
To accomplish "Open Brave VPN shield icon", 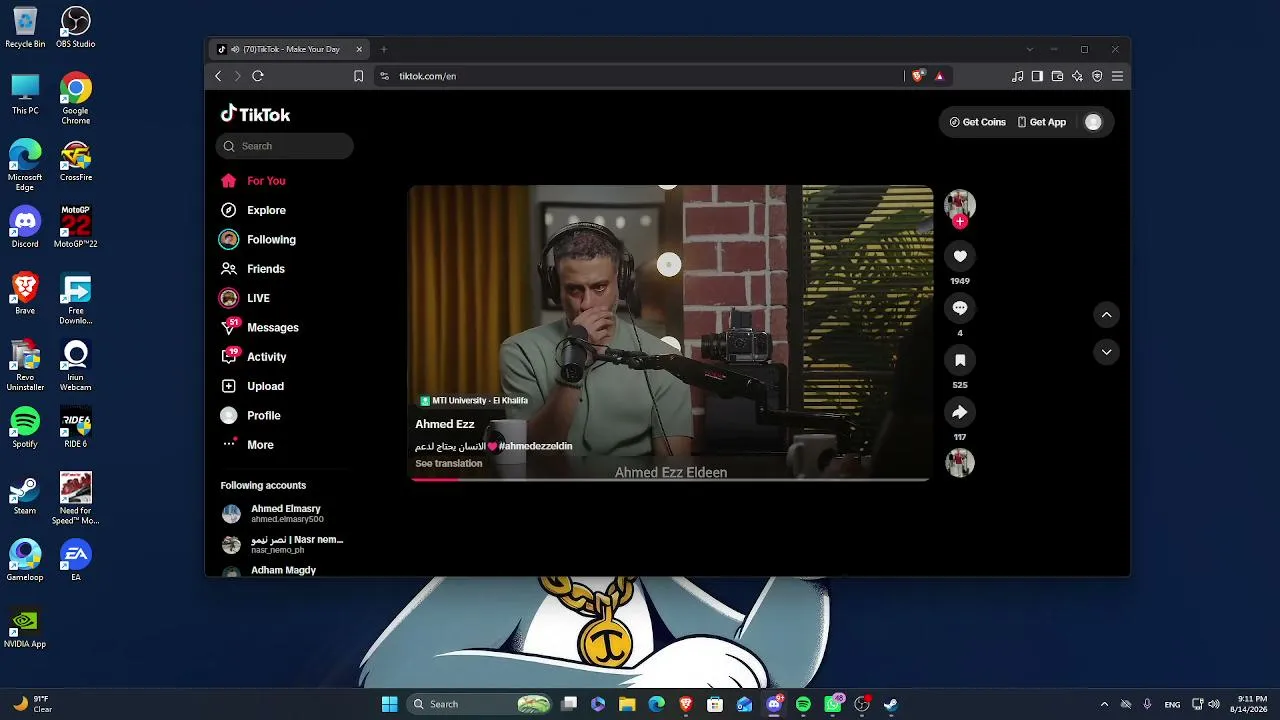I will (x=1097, y=76).
